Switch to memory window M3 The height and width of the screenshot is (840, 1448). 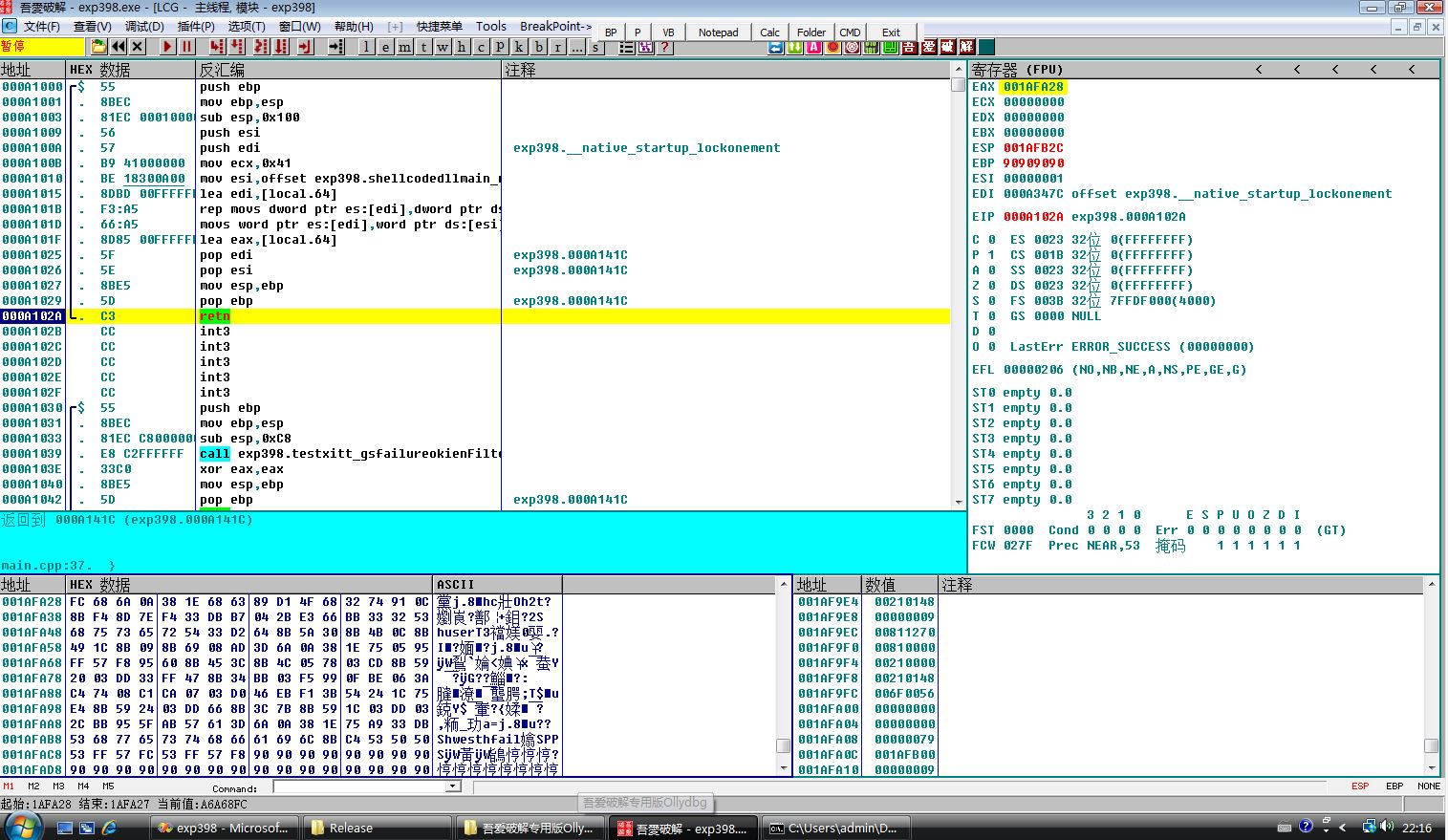point(58,786)
